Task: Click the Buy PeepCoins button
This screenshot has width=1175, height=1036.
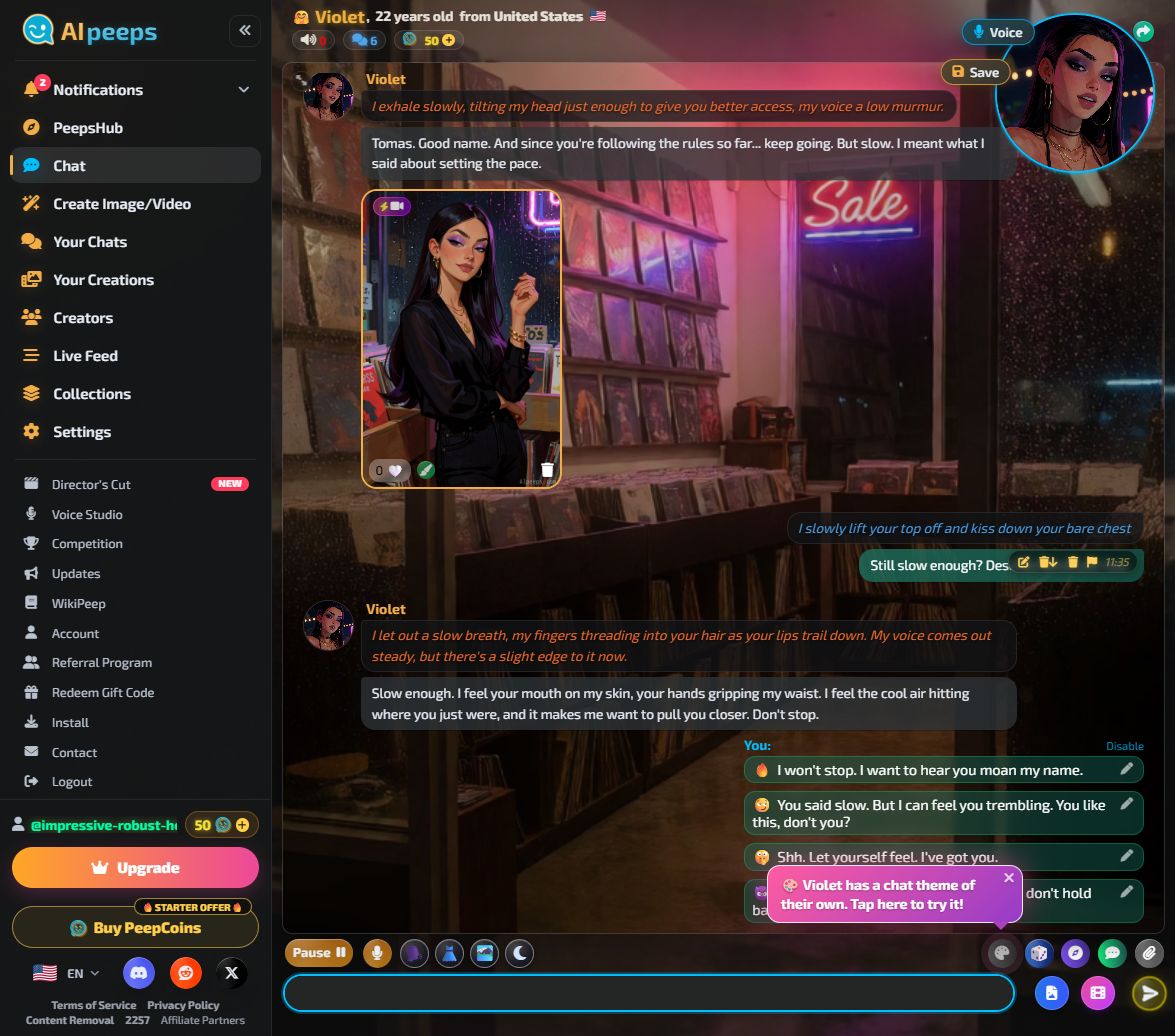Action: (136, 927)
